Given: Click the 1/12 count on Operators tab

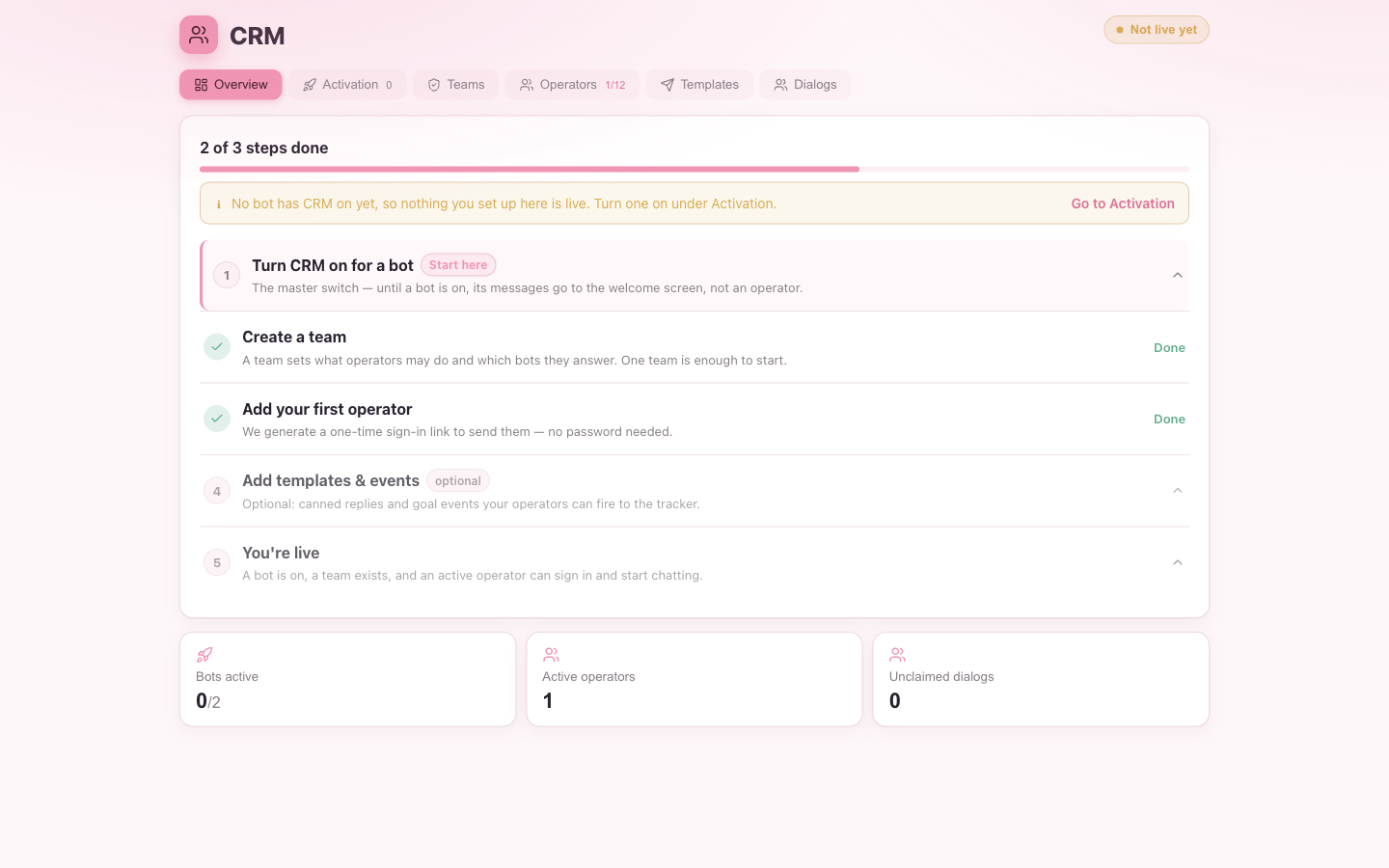Looking at the screenshot, I should click(x=615, y=85).
